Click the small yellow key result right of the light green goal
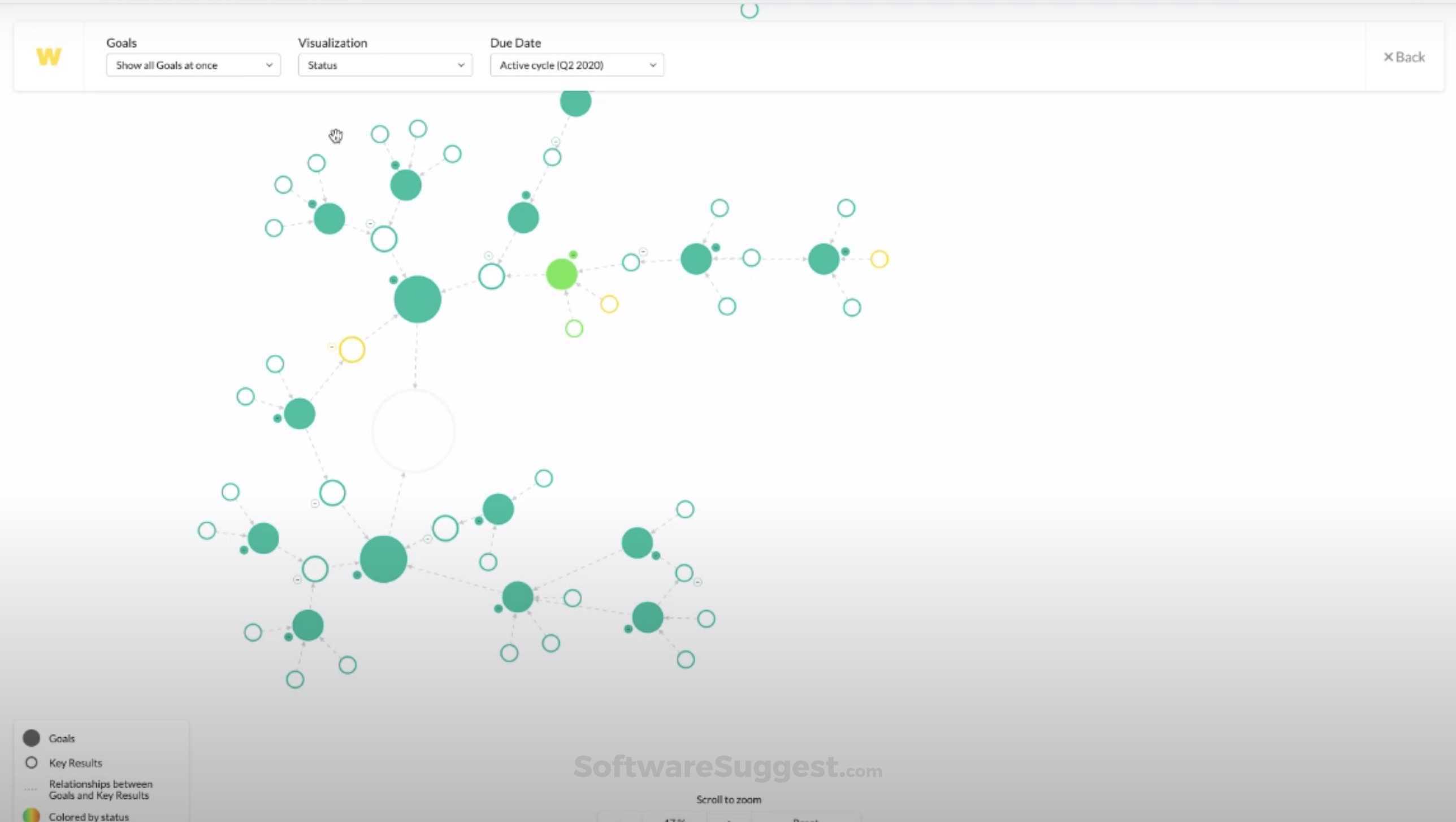The height and width of the screenshot is (822, 1456). coord(609,304)
